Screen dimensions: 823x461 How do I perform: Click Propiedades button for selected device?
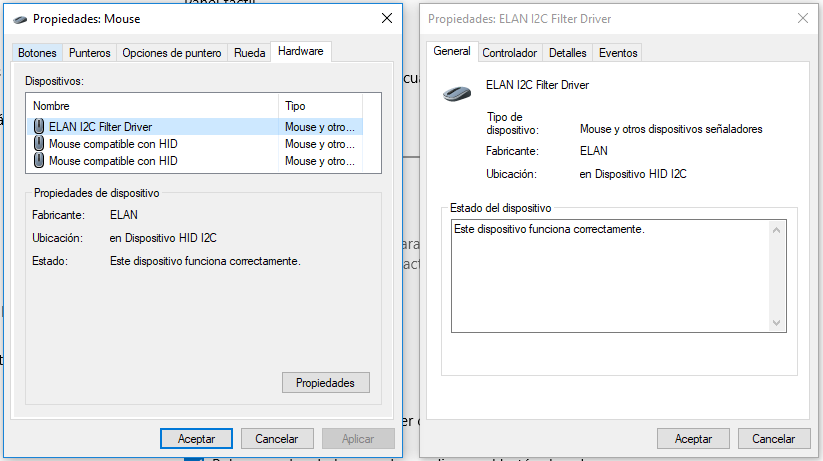pos(325,383)
